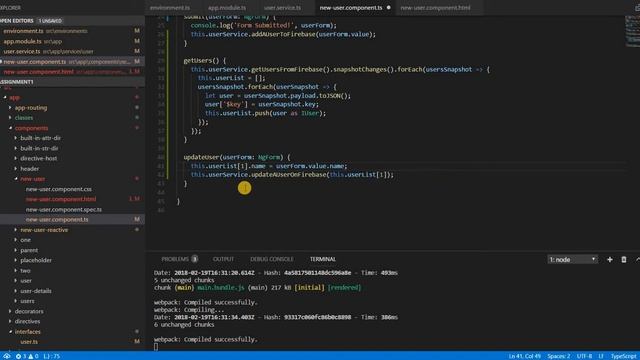This screenshot has width=640, height=360.
Task: Select the new-user.component.ts tab
Action: coord(351,8)
